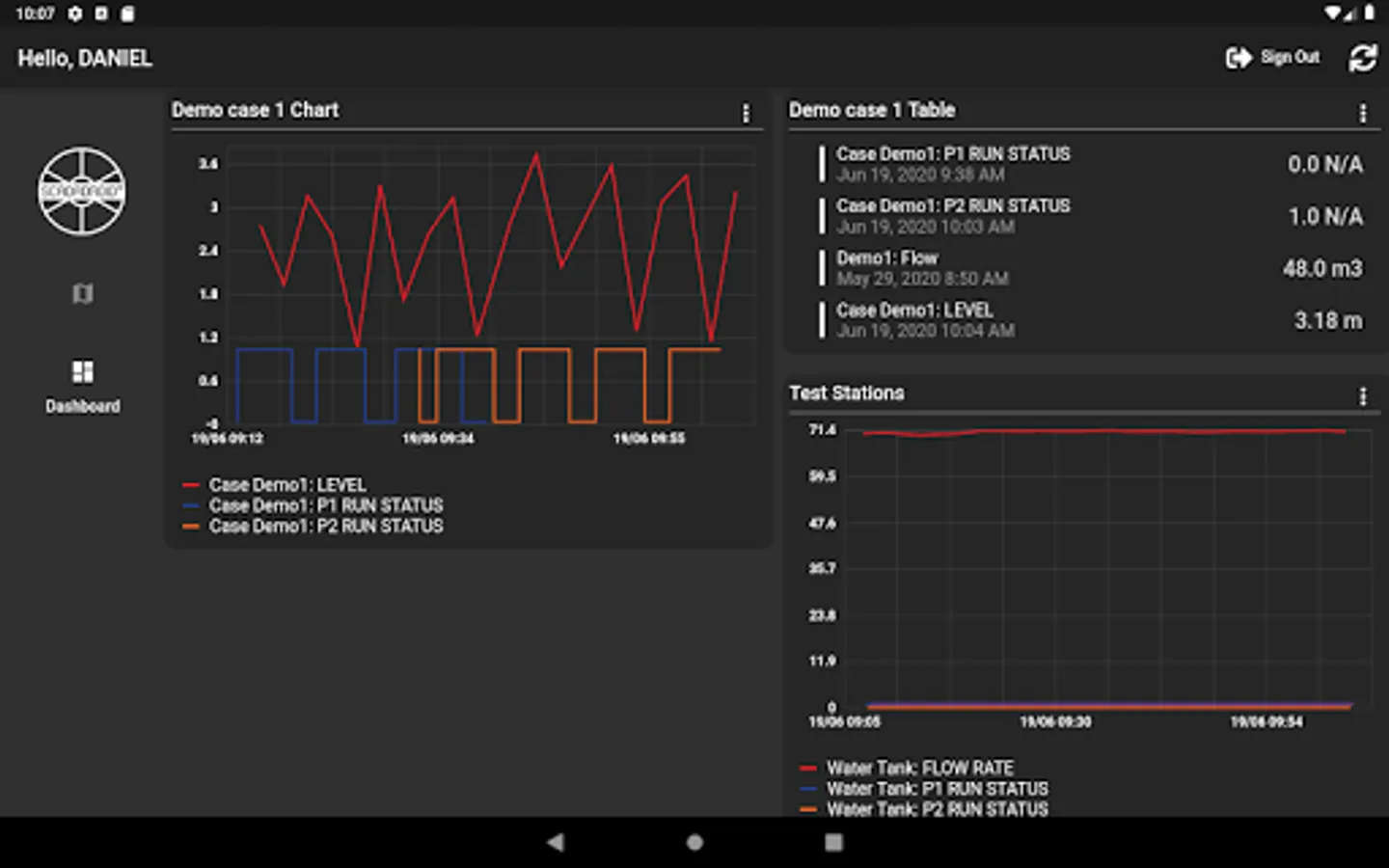Click the 1.0 N/A value
1389x868 pixels.
pos(1325,217)
